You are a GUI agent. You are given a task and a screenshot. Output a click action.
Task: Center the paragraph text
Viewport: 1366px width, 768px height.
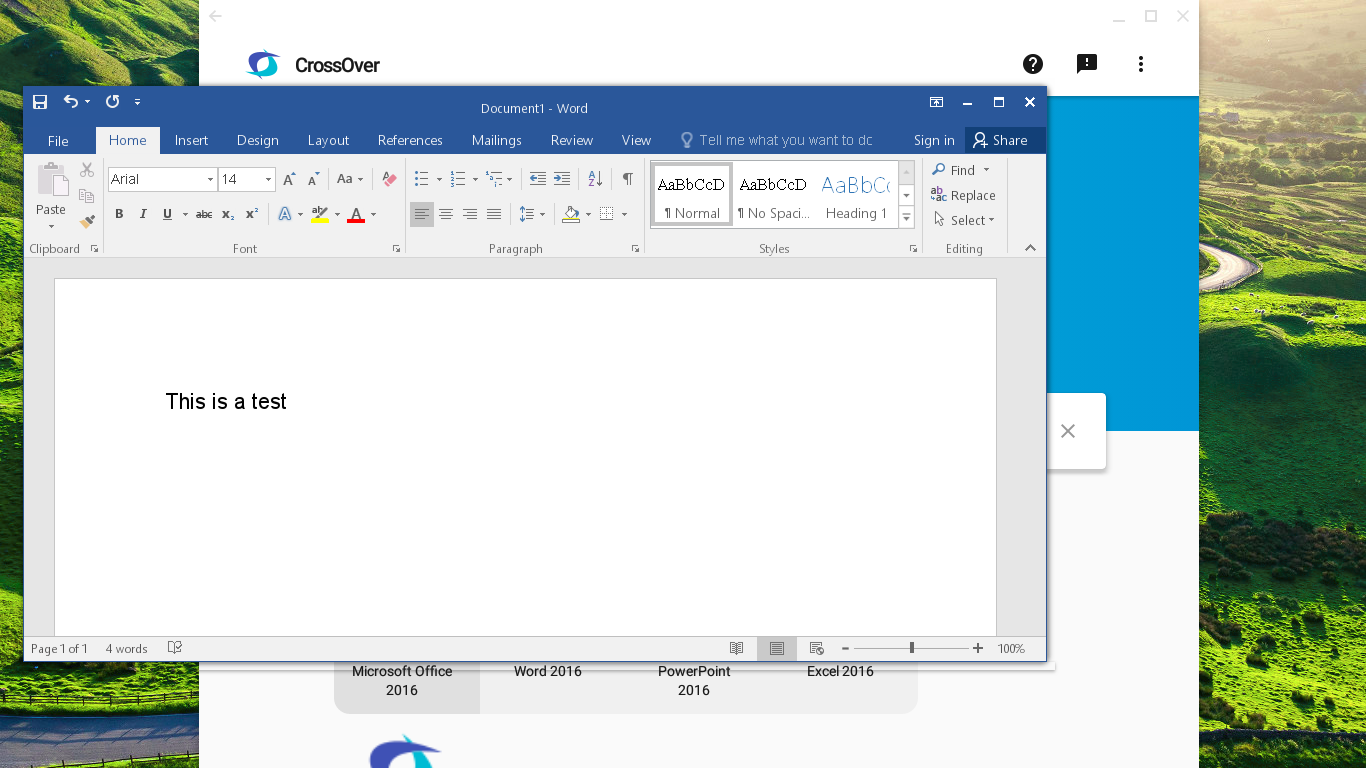446,214
